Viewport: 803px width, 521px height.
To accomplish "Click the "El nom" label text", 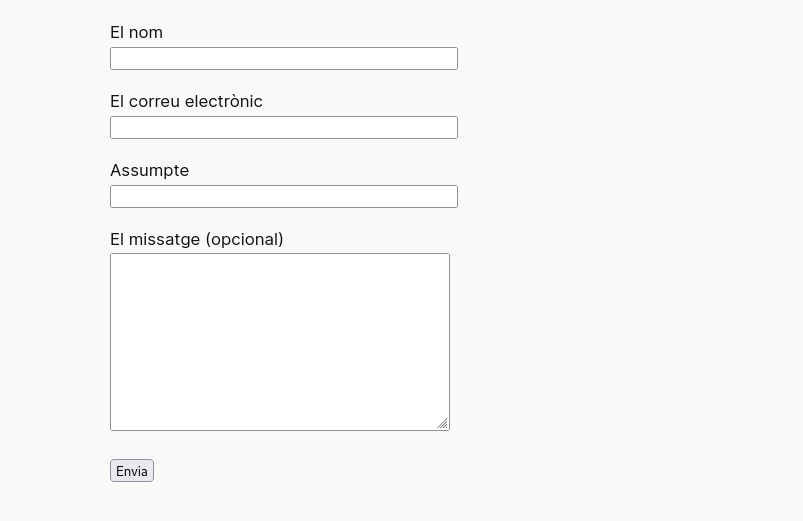I will [x=136, y=32].
